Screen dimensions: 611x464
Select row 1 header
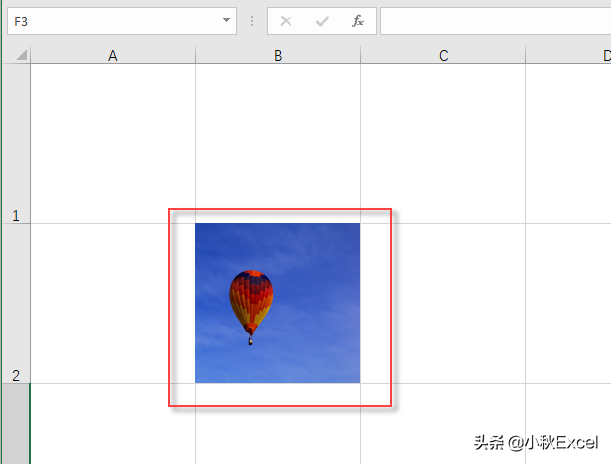click(16, 143)
